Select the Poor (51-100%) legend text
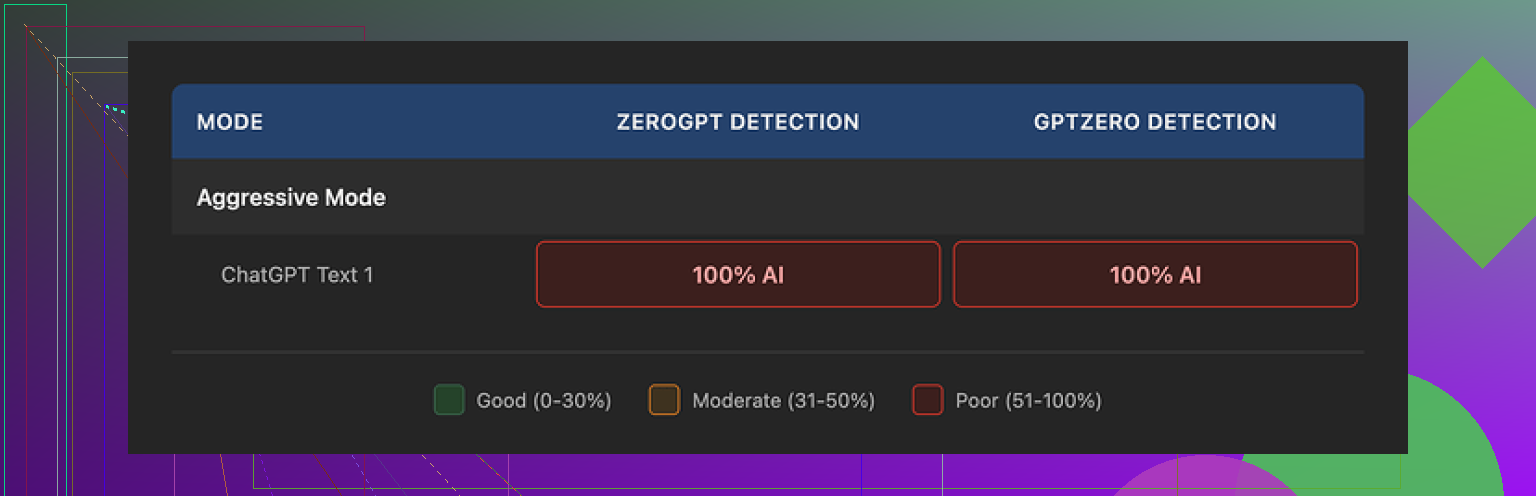Screen dimensions: 1536x496 pyautogui.click(x=1029, y=401)
